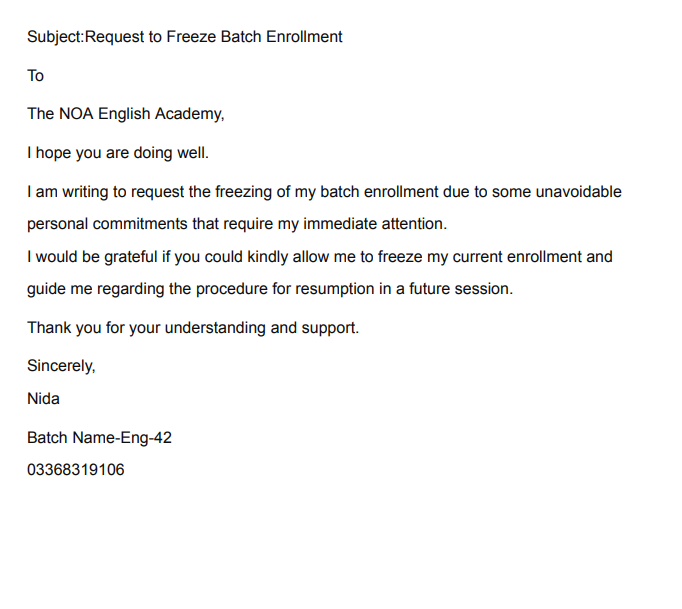
Task: Click "The NOA English Academy" text
Action: coord(125,114)
